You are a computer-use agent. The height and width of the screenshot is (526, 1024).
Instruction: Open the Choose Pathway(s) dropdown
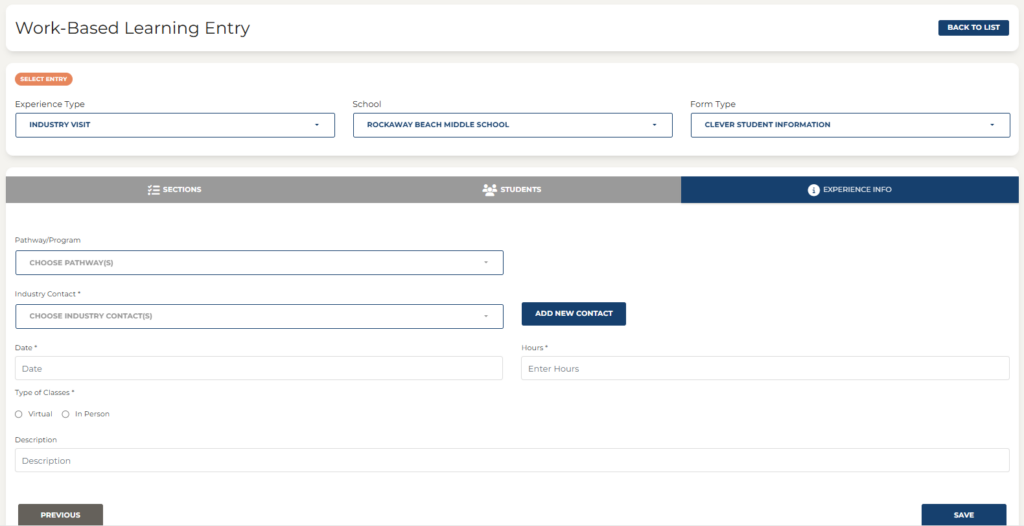[x=259, y=263]
